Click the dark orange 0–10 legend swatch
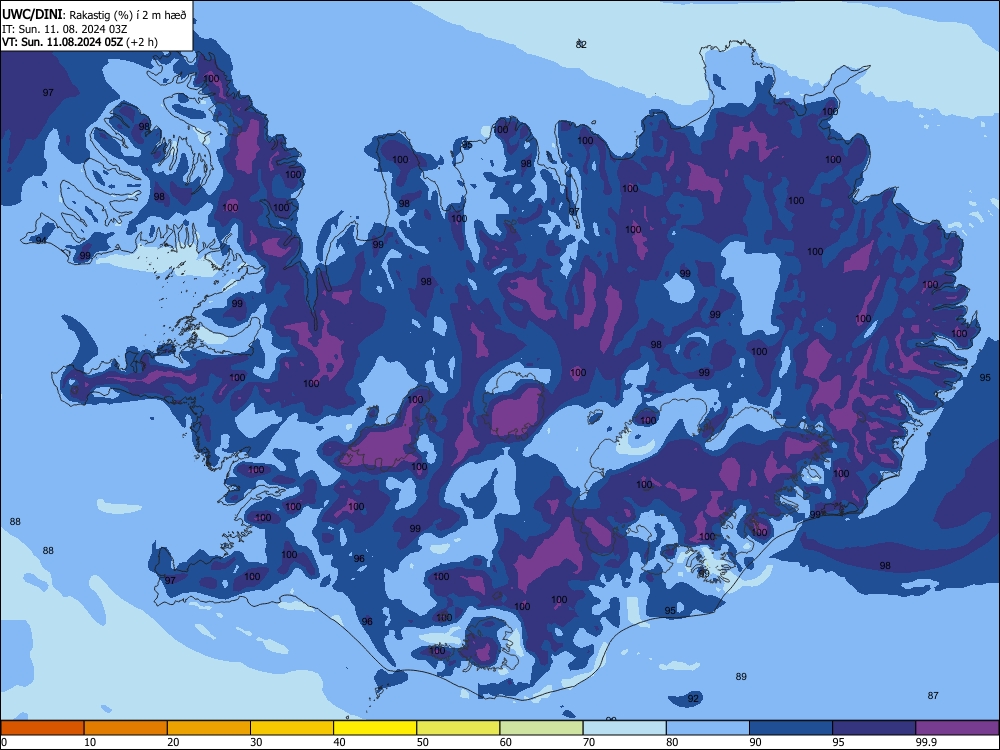 42,728
